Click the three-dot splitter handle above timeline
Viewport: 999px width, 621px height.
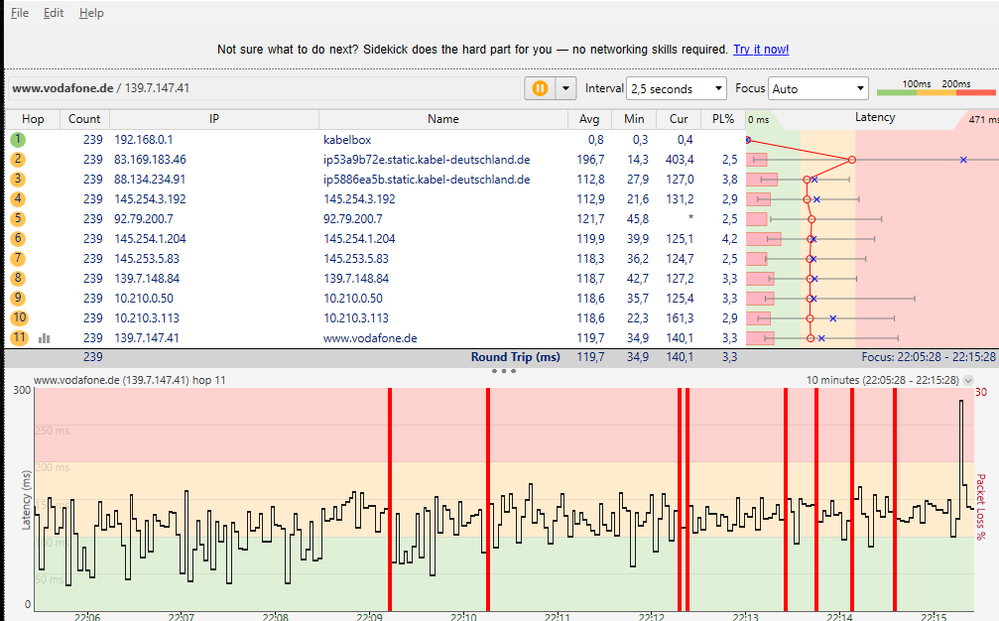pos(504,371)
